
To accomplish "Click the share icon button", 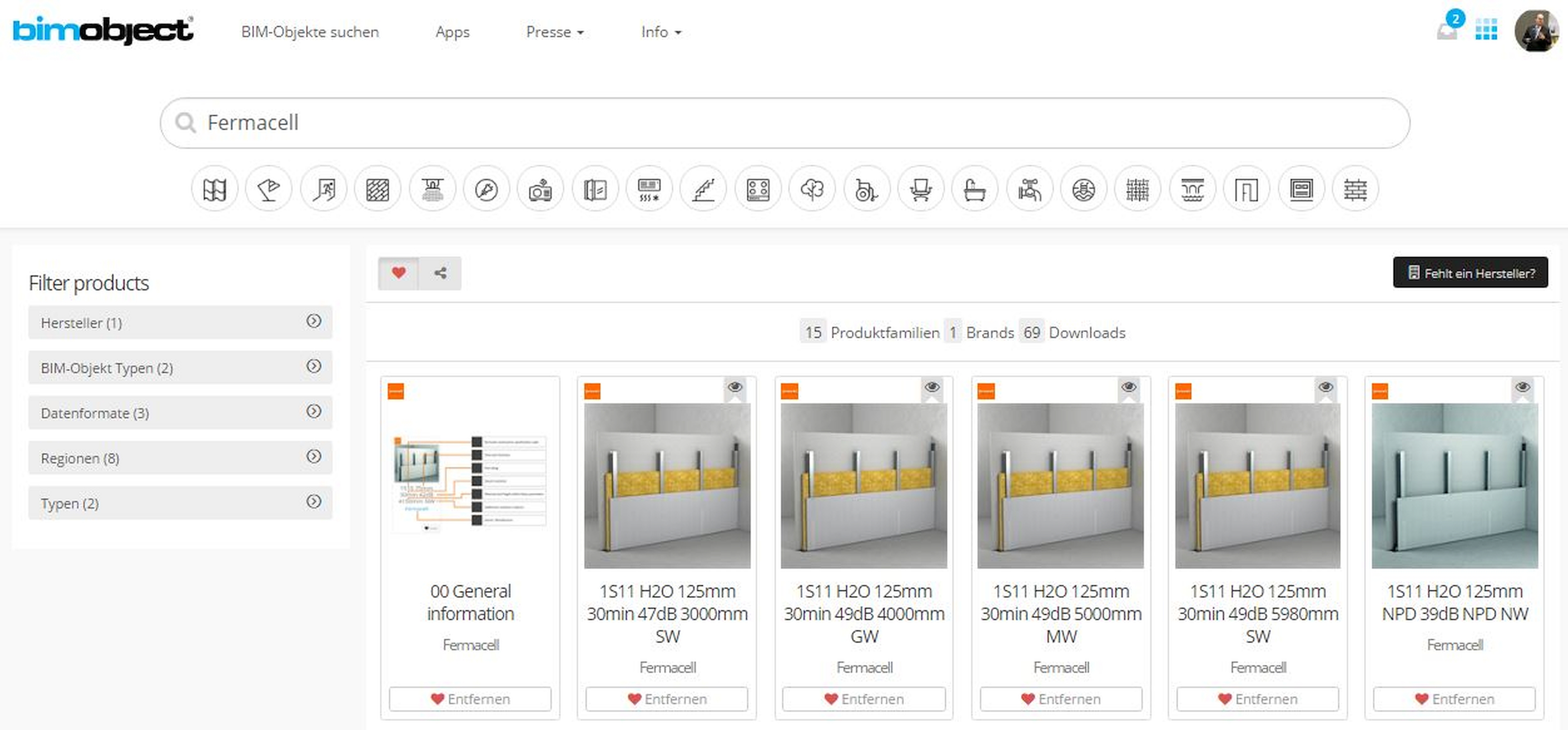I will click(440, 273).
